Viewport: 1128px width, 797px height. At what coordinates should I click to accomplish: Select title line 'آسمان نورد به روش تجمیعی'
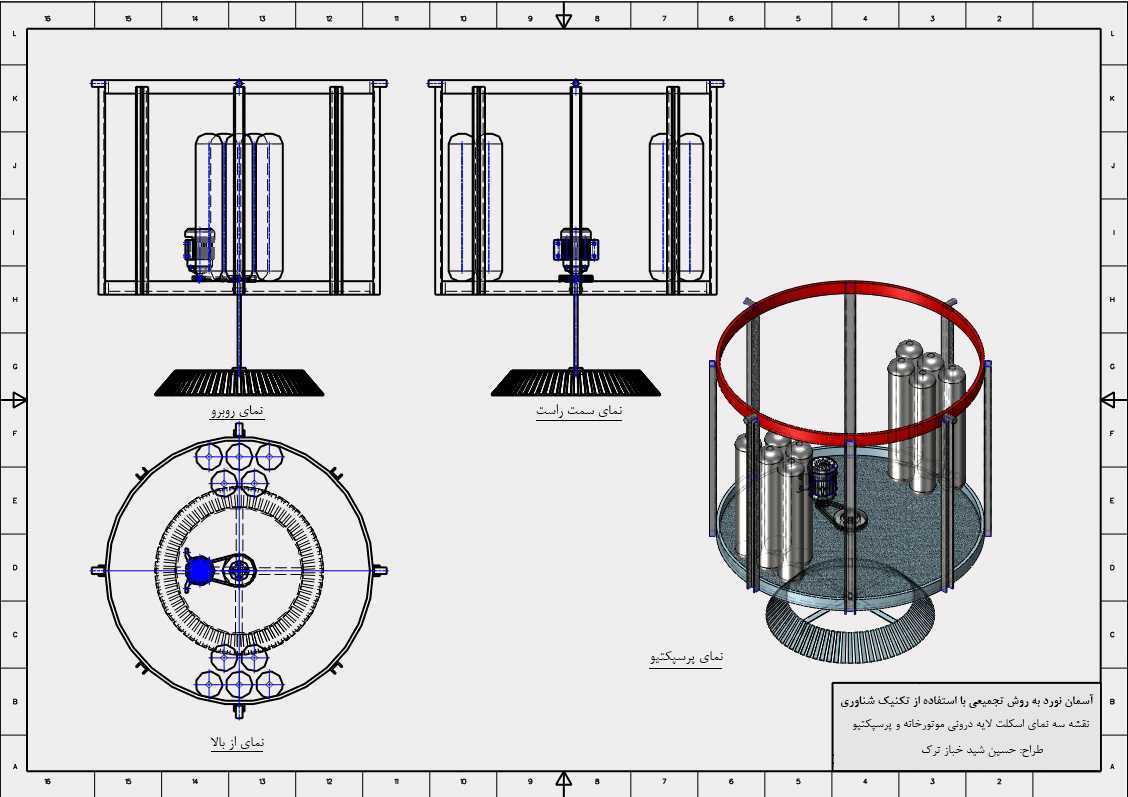[967, 700]
